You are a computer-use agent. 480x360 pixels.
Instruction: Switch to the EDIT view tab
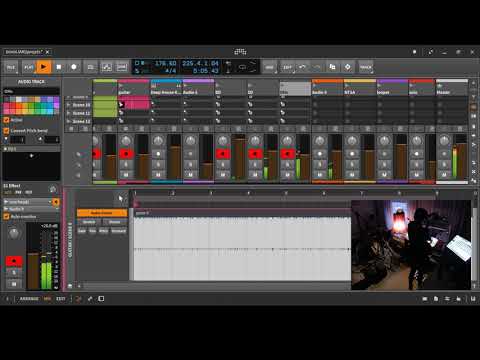coord(61,299)
